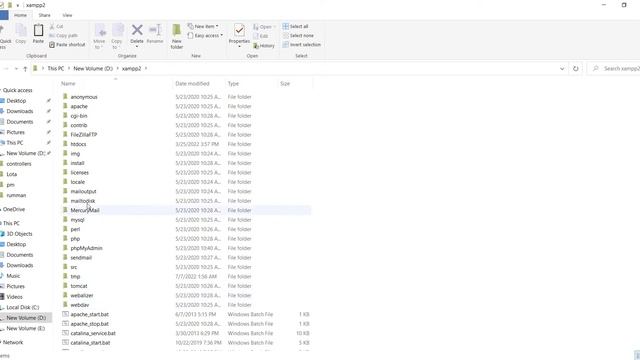Select Network in navigation pane

coord(13,342)
